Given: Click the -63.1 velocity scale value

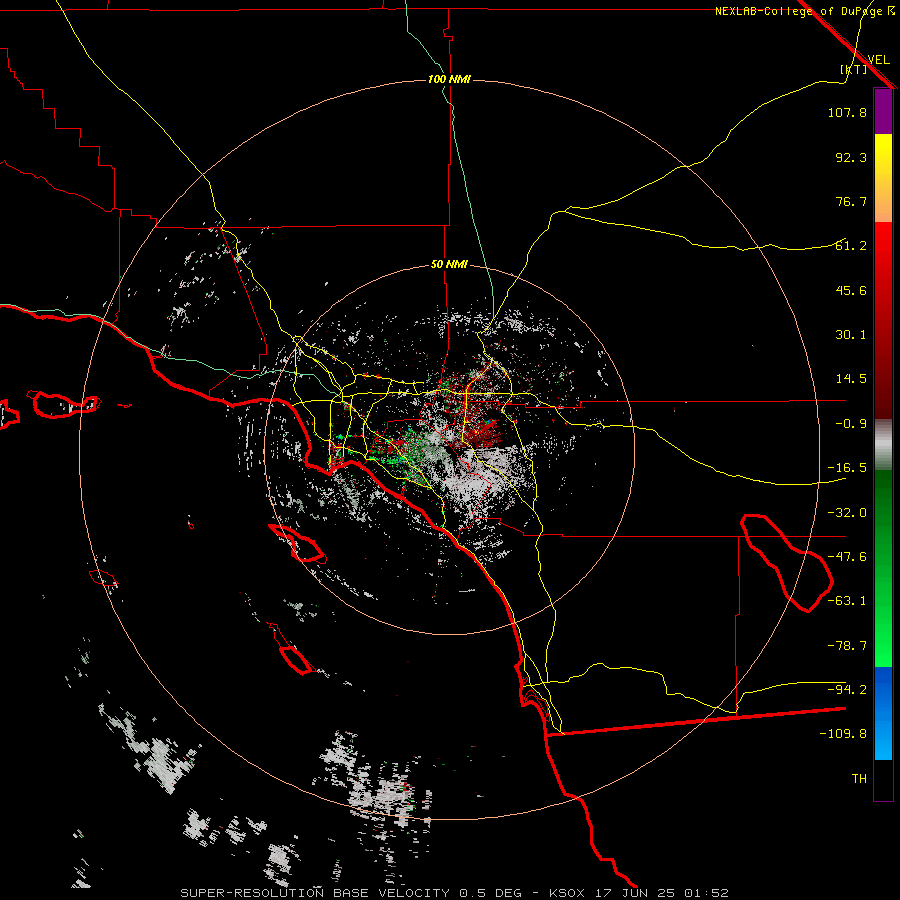Looking at the screenshot, I should [847, 601].
